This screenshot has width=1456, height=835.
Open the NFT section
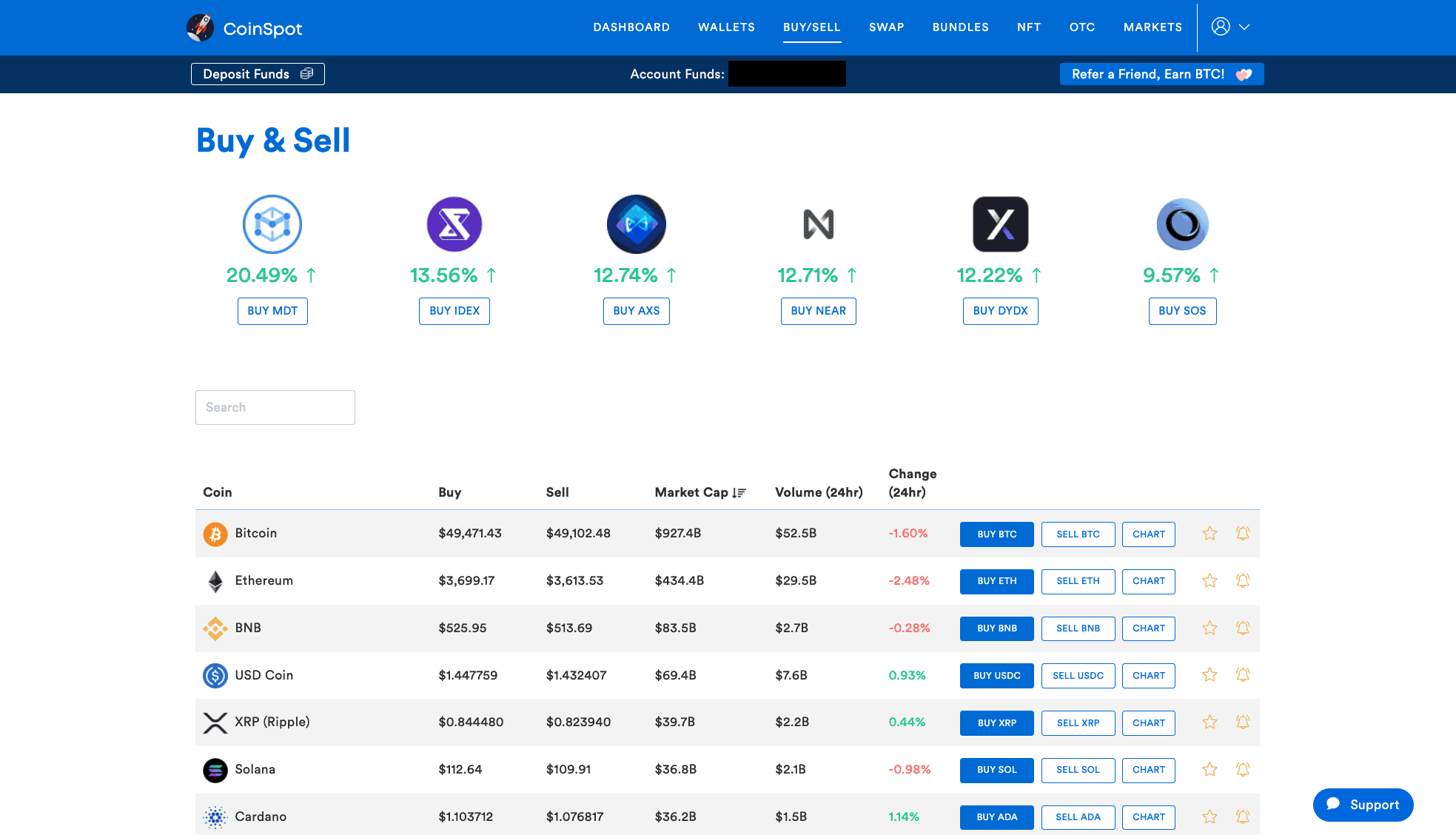(1029, 27)
